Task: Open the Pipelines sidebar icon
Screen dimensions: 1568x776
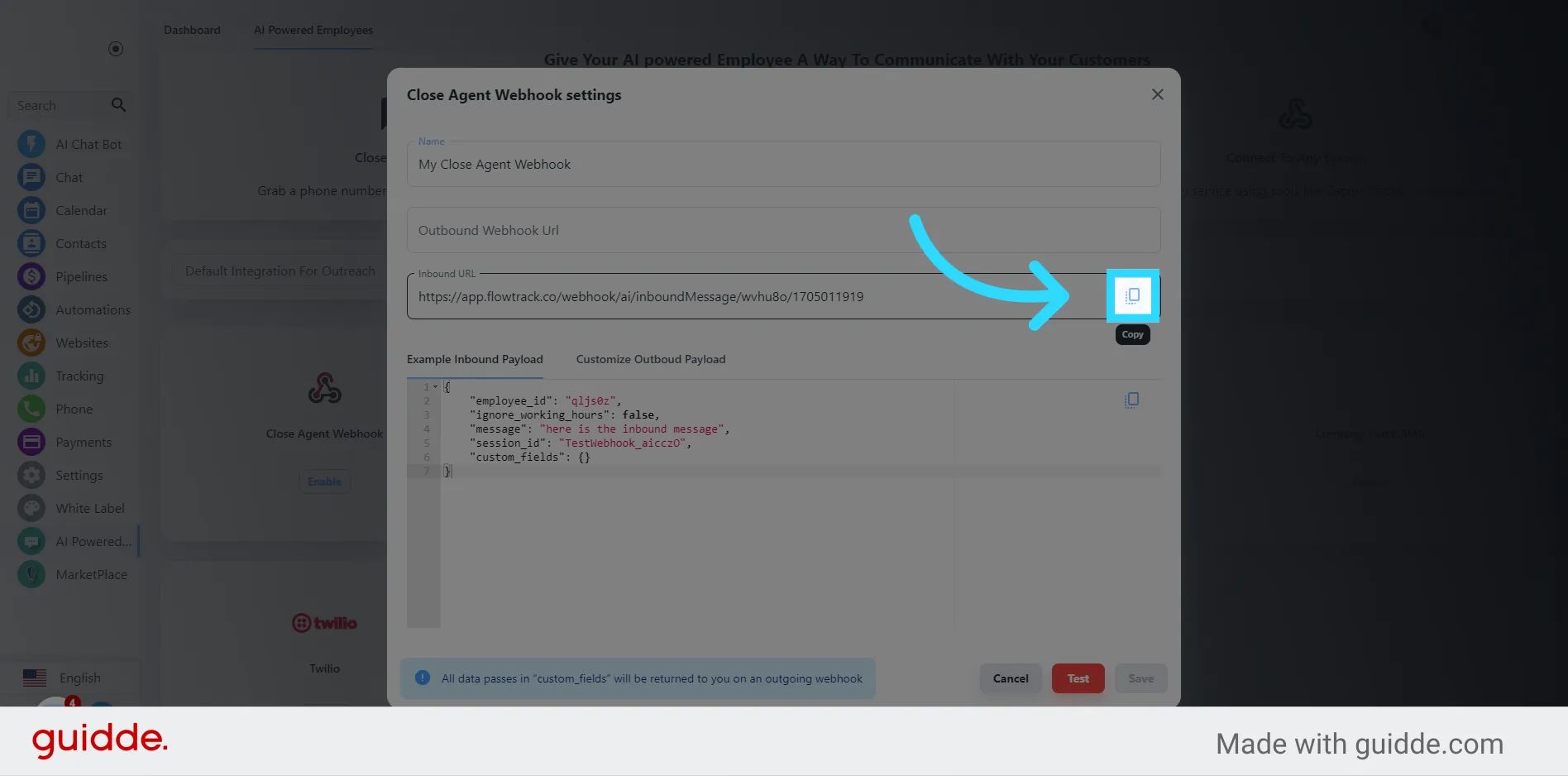Action: tap(31, 276)
